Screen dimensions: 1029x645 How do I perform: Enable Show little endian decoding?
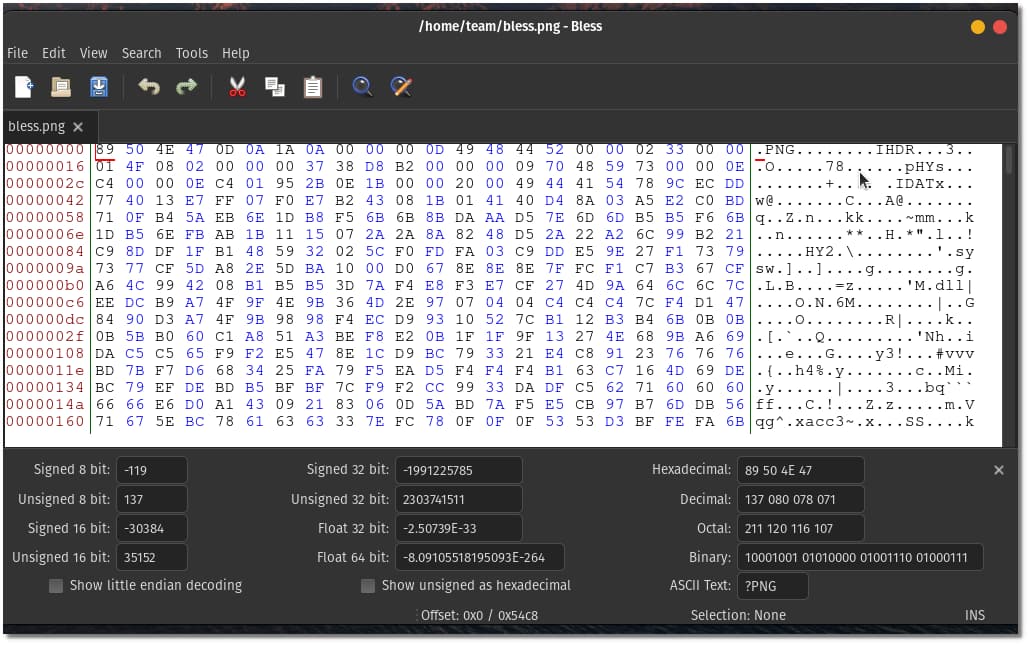pos(56,586)
